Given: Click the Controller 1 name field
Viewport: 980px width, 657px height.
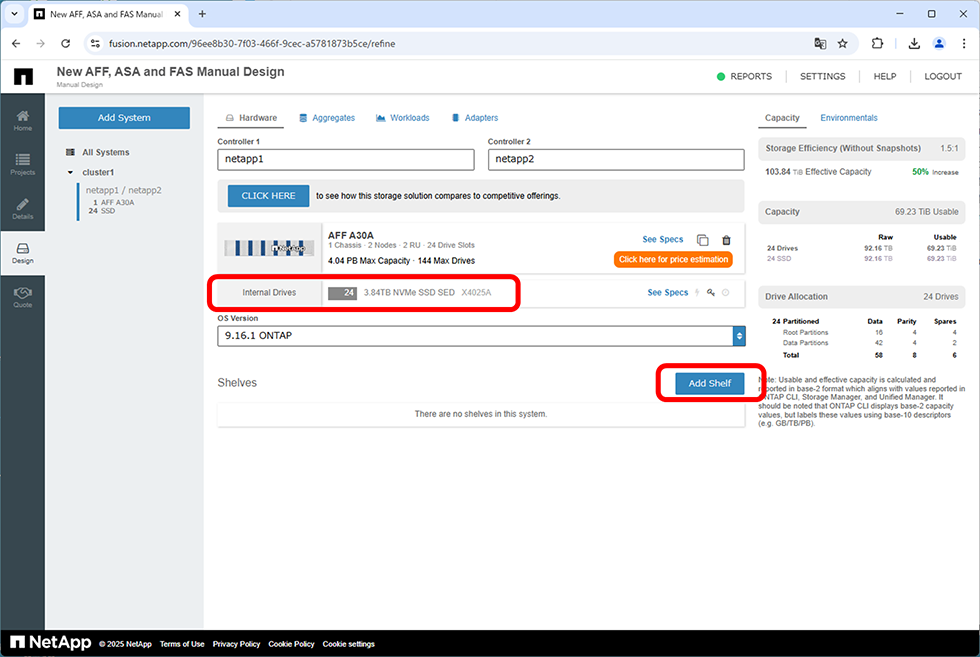Looking at the screenshot, I should coord(346,159).
